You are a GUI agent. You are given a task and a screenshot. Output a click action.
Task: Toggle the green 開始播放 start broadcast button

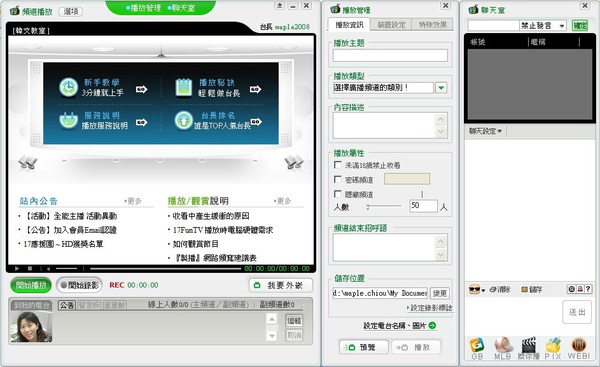click(31, 285)
